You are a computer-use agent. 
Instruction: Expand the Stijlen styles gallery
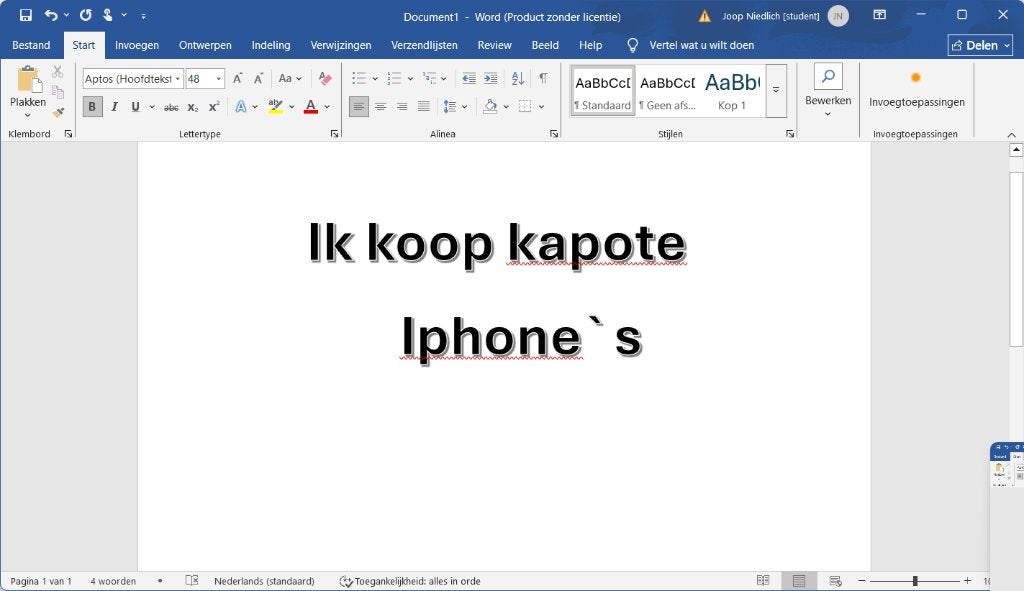[x=776, y=91]
